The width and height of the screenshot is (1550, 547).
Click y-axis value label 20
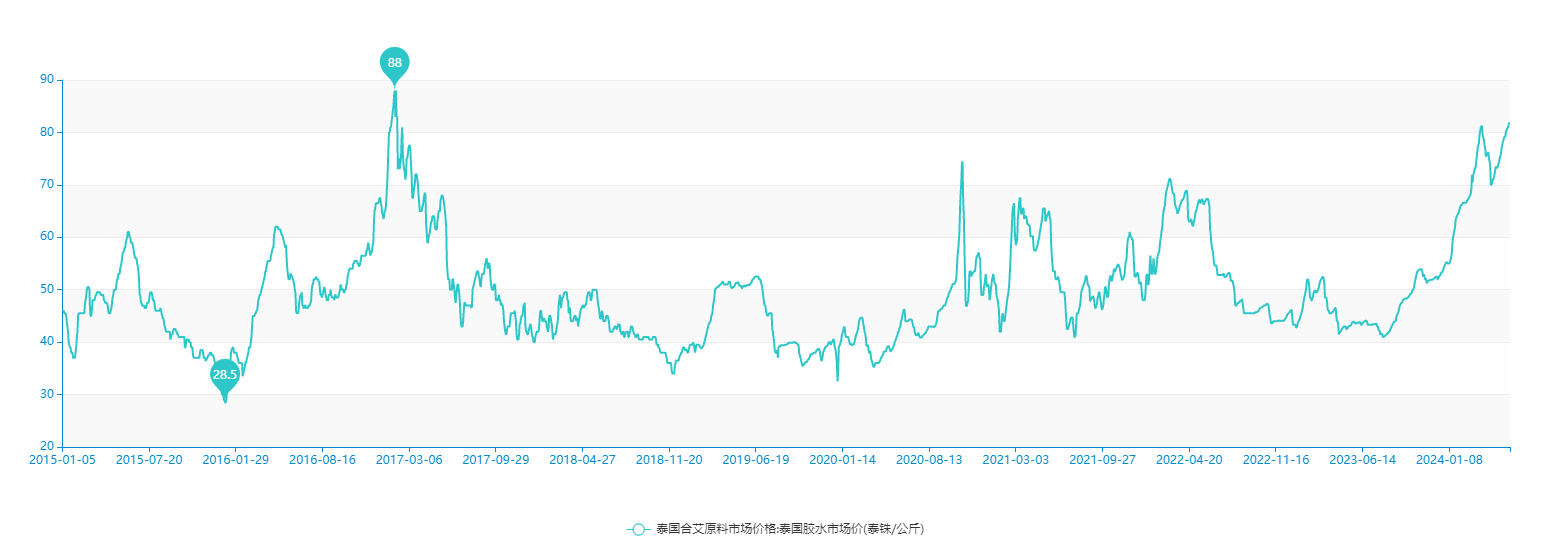[x=47, y=446]
